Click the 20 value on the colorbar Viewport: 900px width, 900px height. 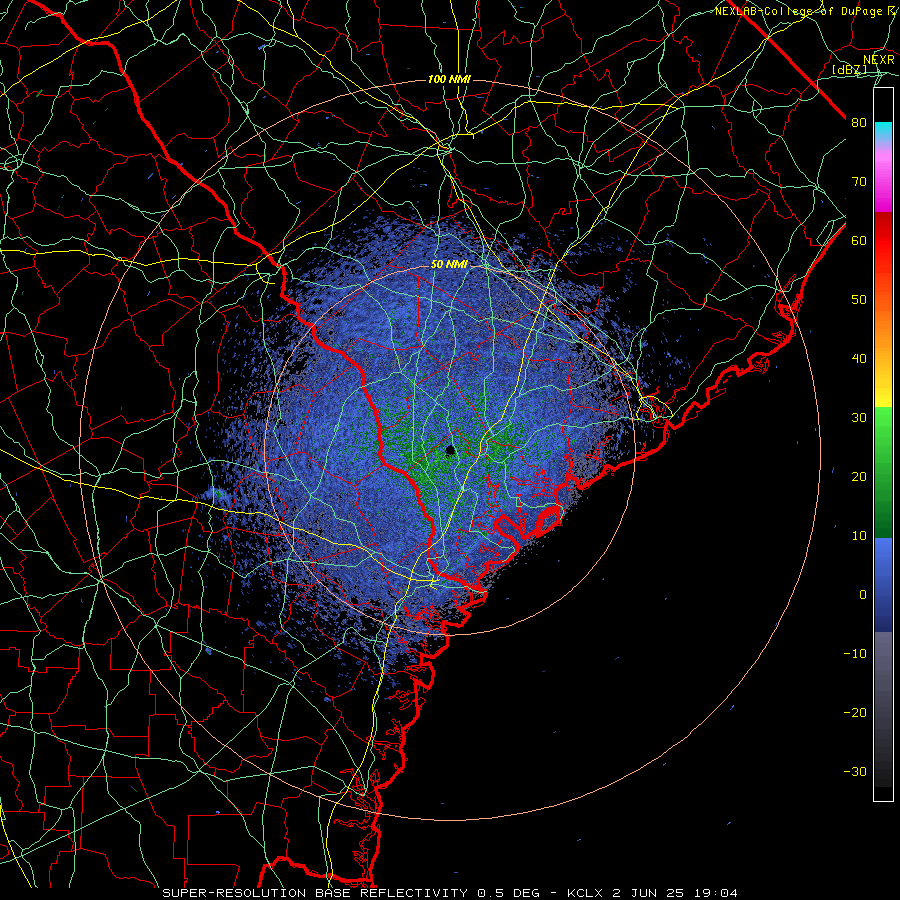pyautogui.click(x=859, y=476)
